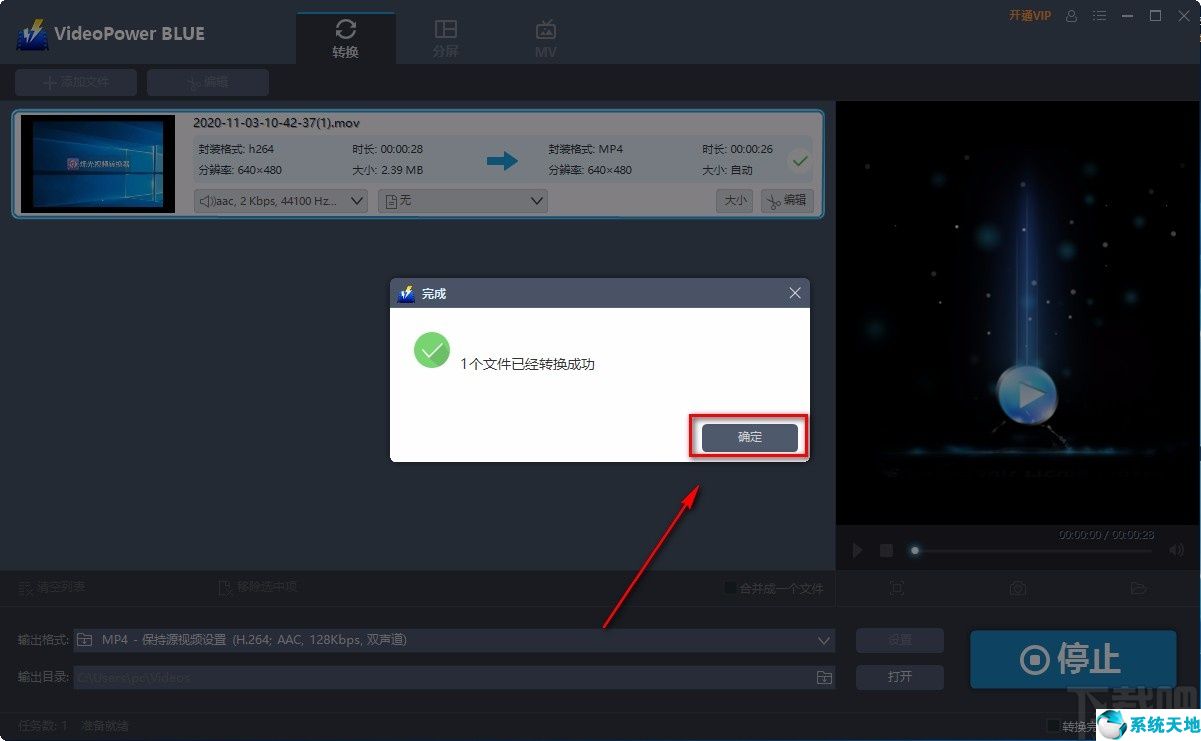Enable the 合并成一个文件 checkbox
This screenshot has width=1201, height=741.
[x=729, y=589]
